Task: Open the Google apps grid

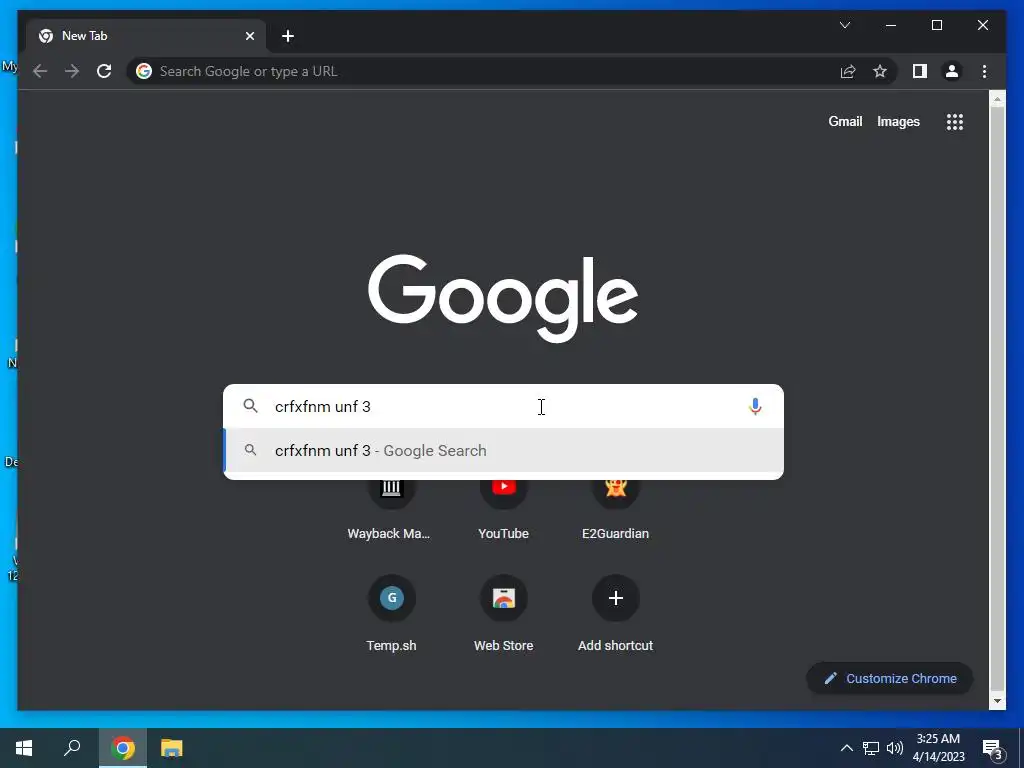Action: 955,121
